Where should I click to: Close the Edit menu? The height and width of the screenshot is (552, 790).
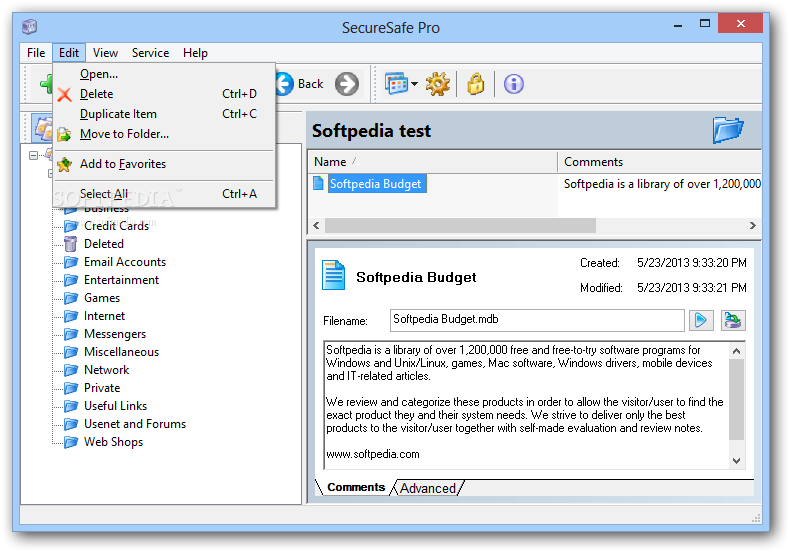coord(69,53)
